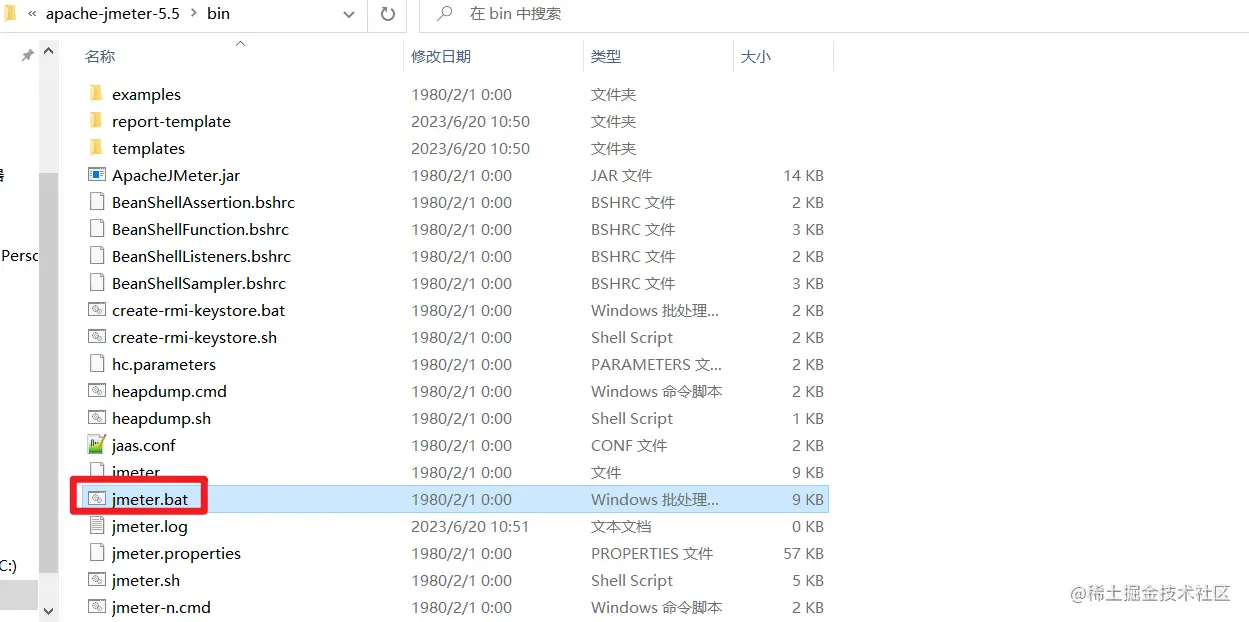Image resolution: width=1249 pixels, height=622 pixels.
Task: Select the jmeter-n.cmd file name
Action: pos(161,607)
